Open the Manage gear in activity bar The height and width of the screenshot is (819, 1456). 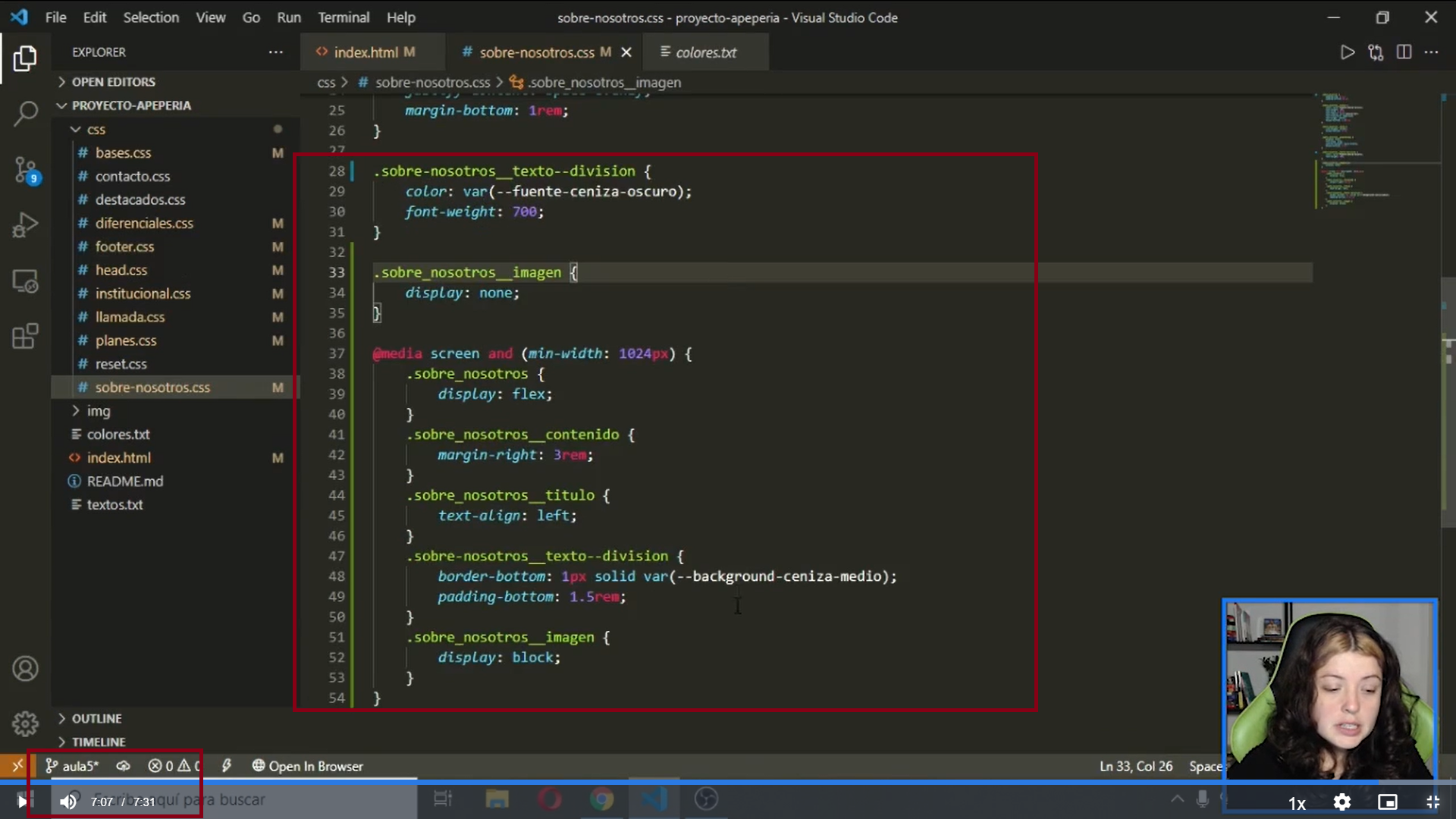tap(25, 723)
